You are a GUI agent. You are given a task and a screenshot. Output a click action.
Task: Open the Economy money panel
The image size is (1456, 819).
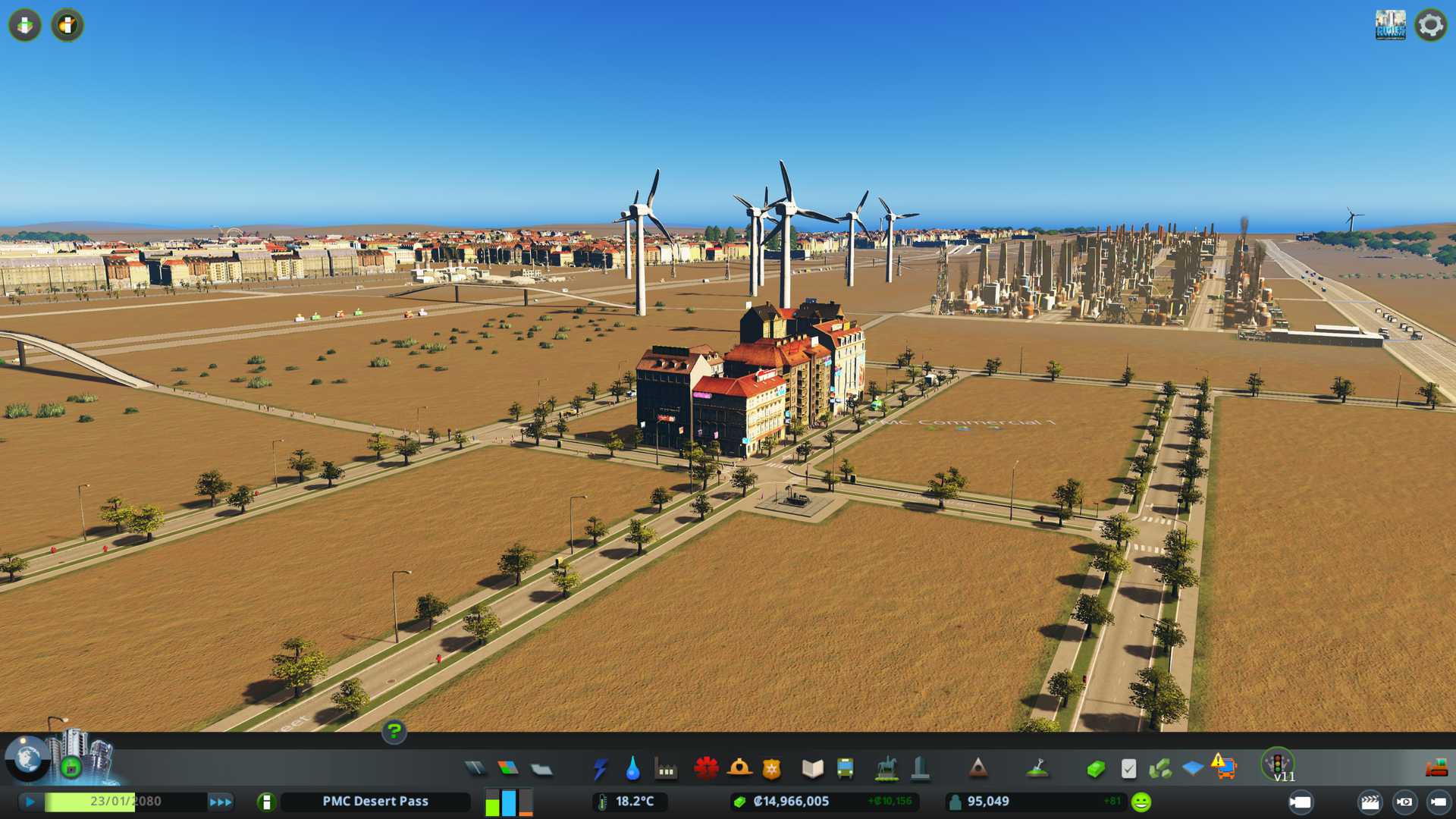click(1095, 769)
